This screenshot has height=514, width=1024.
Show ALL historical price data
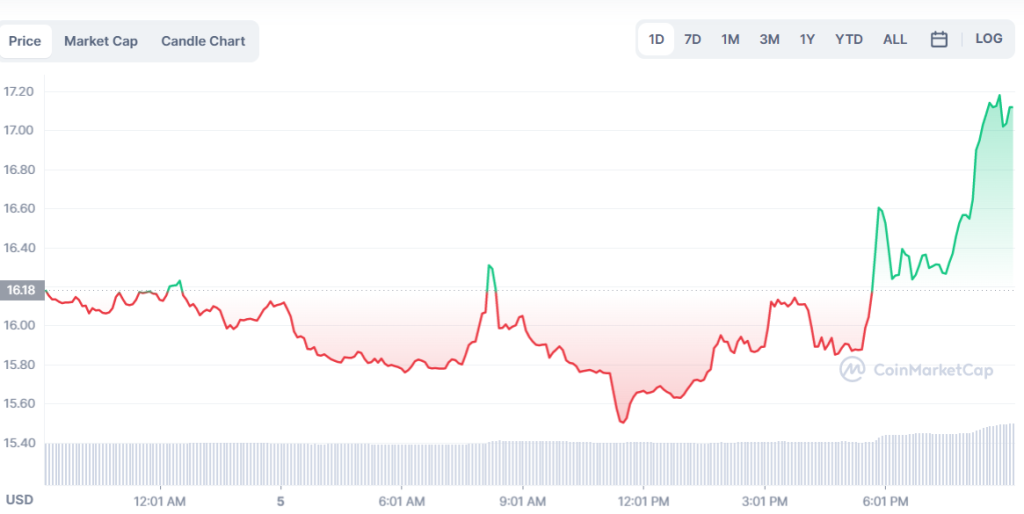pyautogui.click(x=895, y=39)
